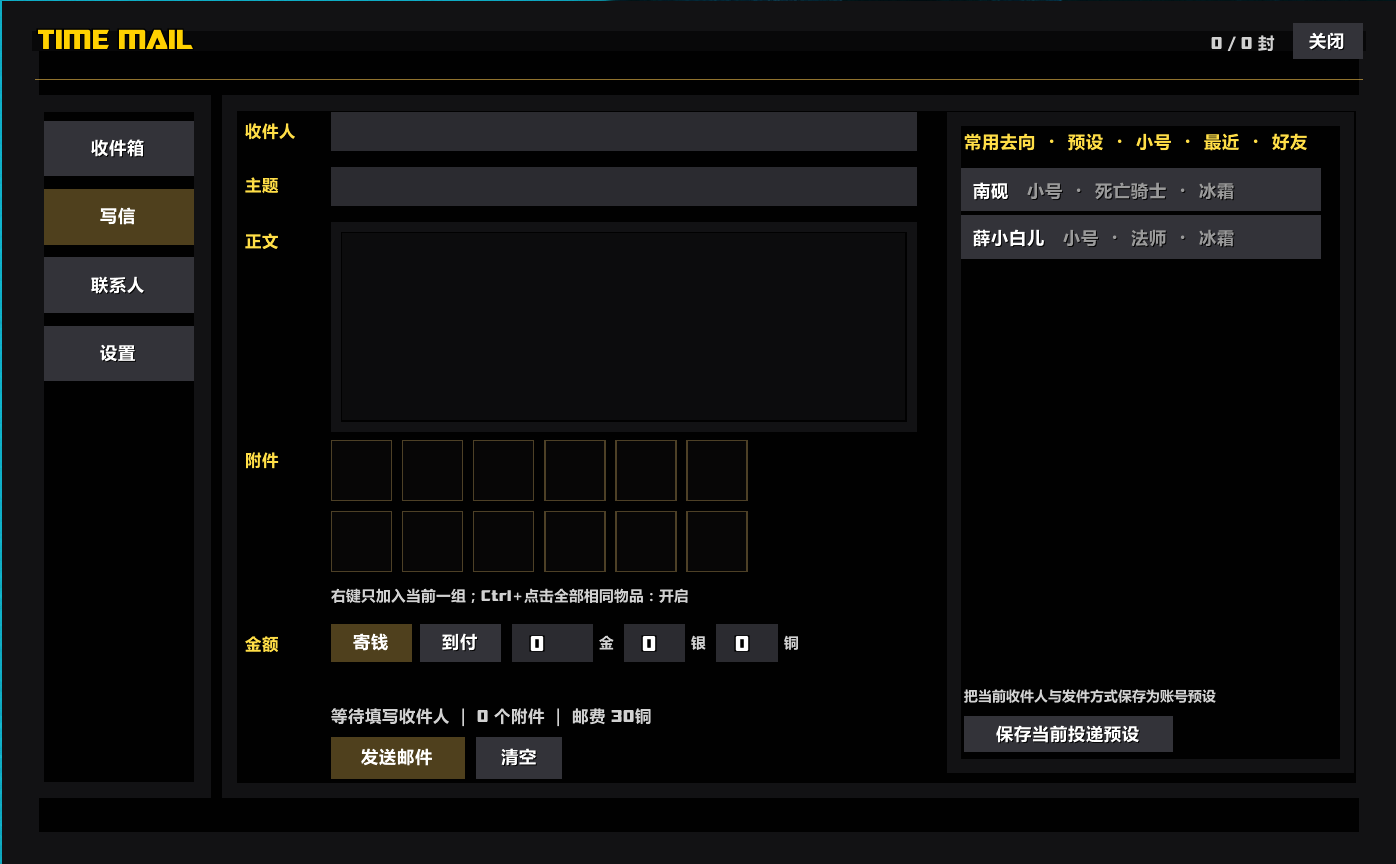This screenshot has width=1396, height=864.
Task: Select the 写信 compose tab
Action: click(x=119, y=217)
